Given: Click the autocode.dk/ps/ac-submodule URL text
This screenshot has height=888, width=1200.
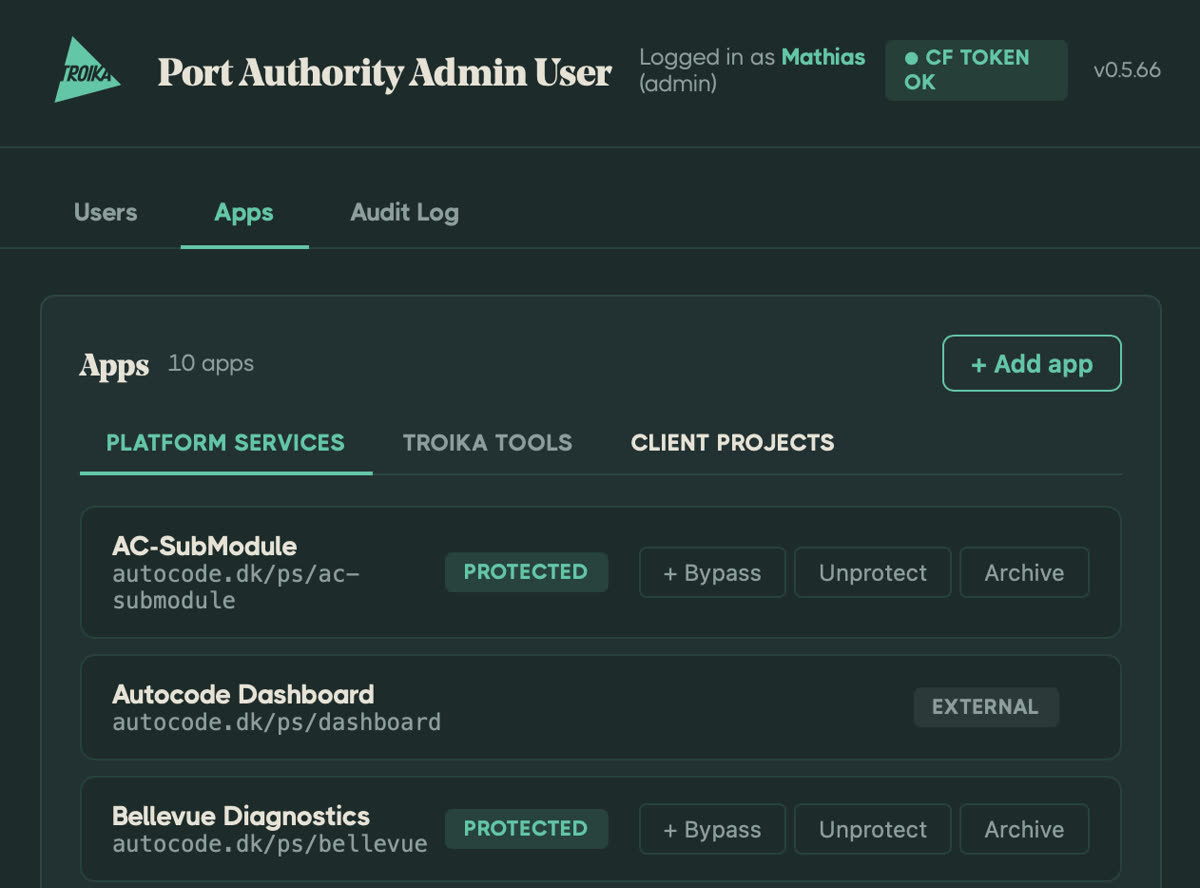Looking at the screenshot, I should pyautogui.click(x=236, y=587).
